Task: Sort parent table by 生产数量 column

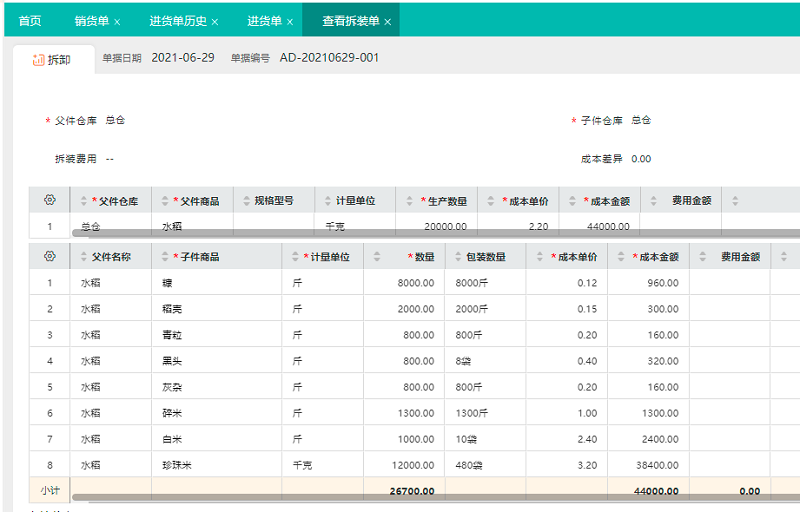Action: point(409,201)
